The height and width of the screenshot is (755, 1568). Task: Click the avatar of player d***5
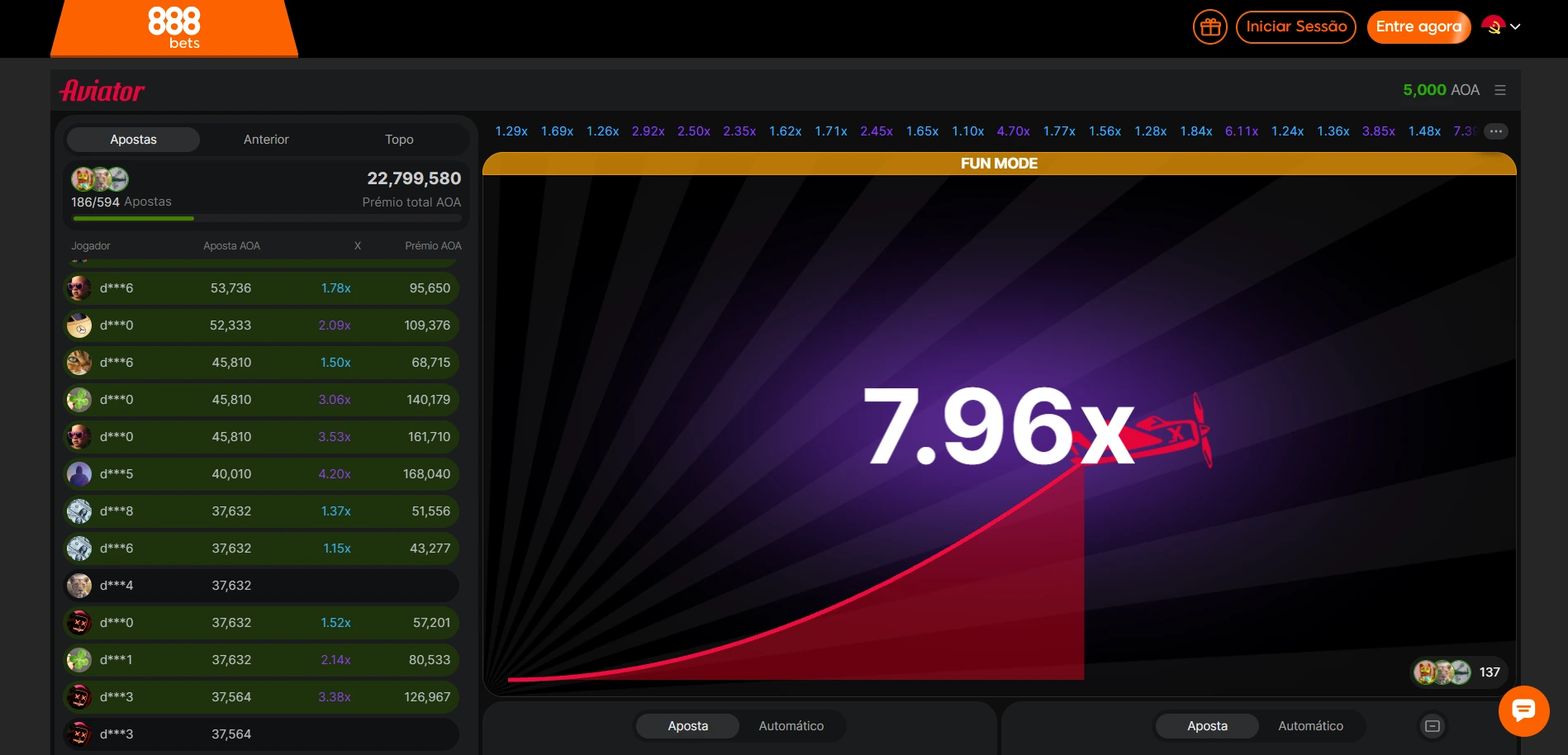coord(79,474)
